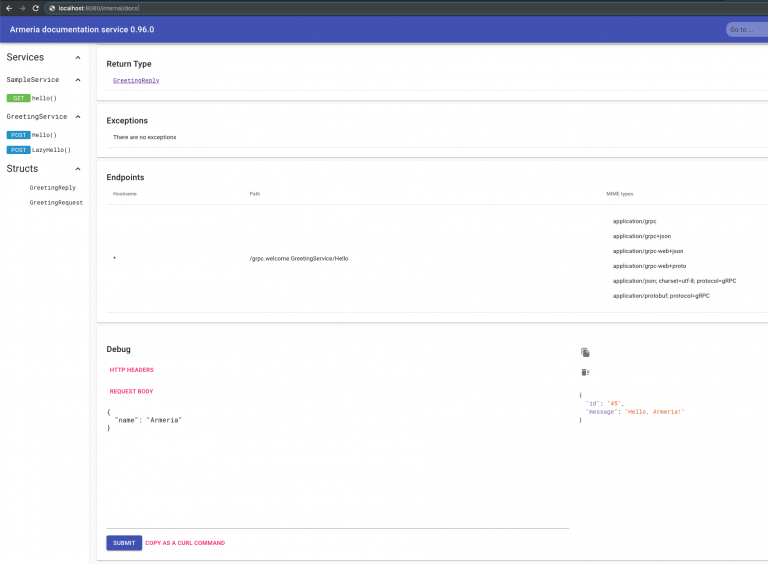Open the GreetingRequest struct in sidebar

tap(56, 203)
